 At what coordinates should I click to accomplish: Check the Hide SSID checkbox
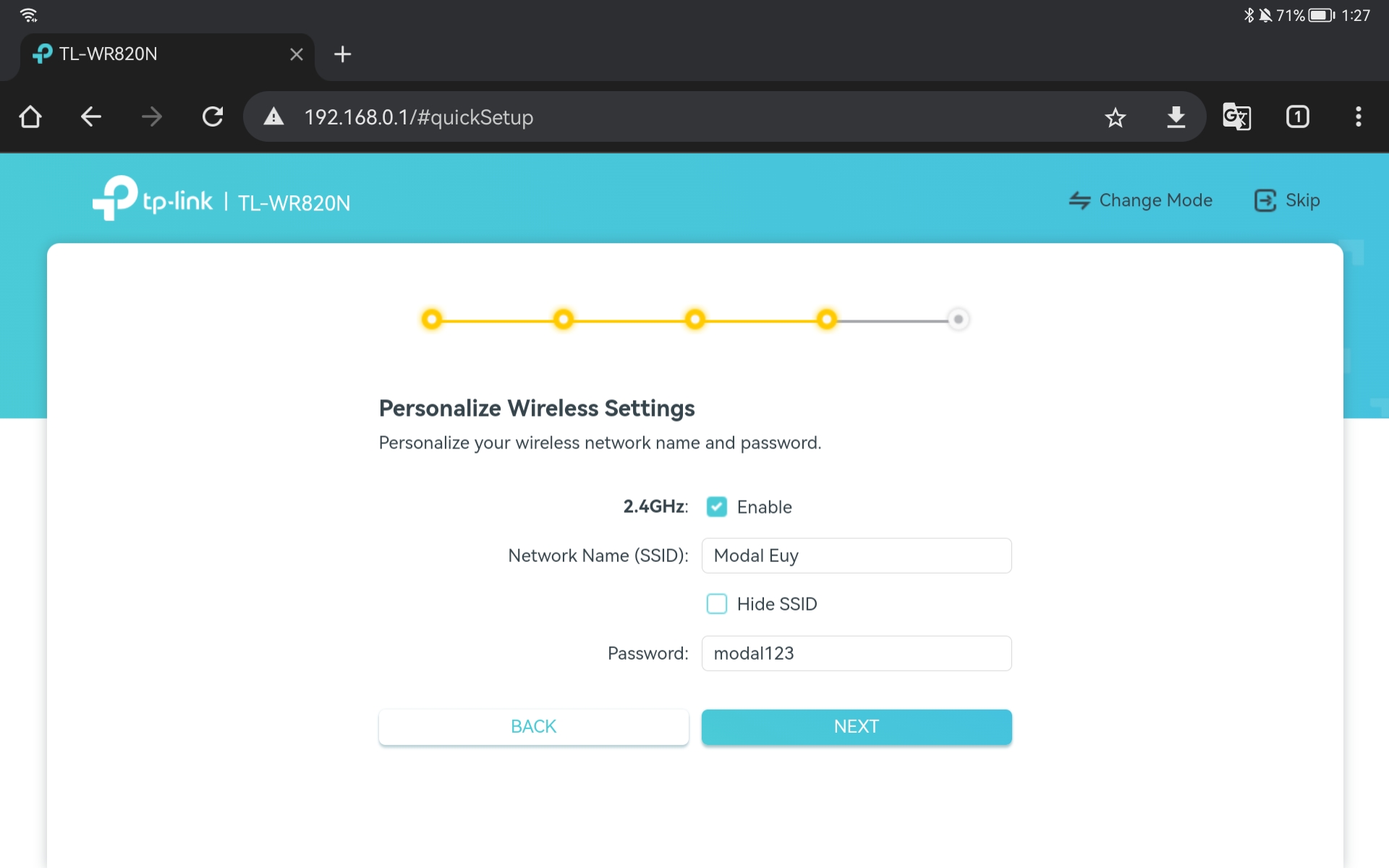coord(716,604)
